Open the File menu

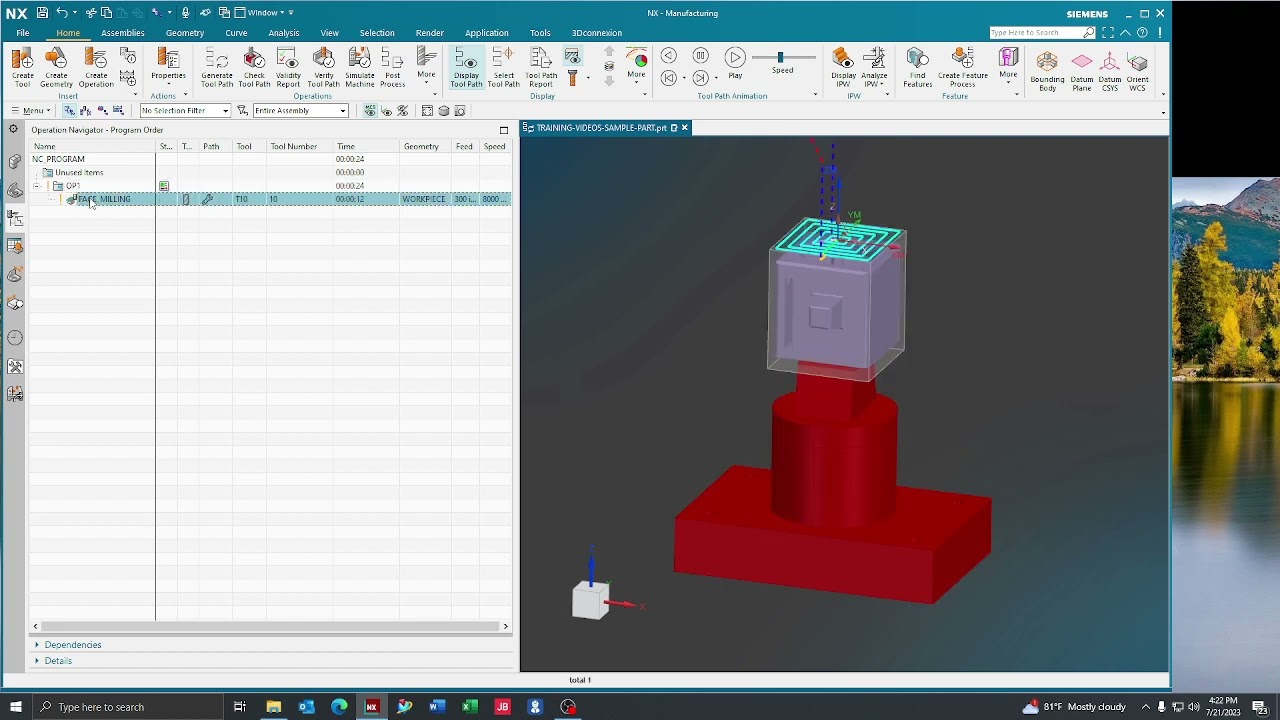22,33
